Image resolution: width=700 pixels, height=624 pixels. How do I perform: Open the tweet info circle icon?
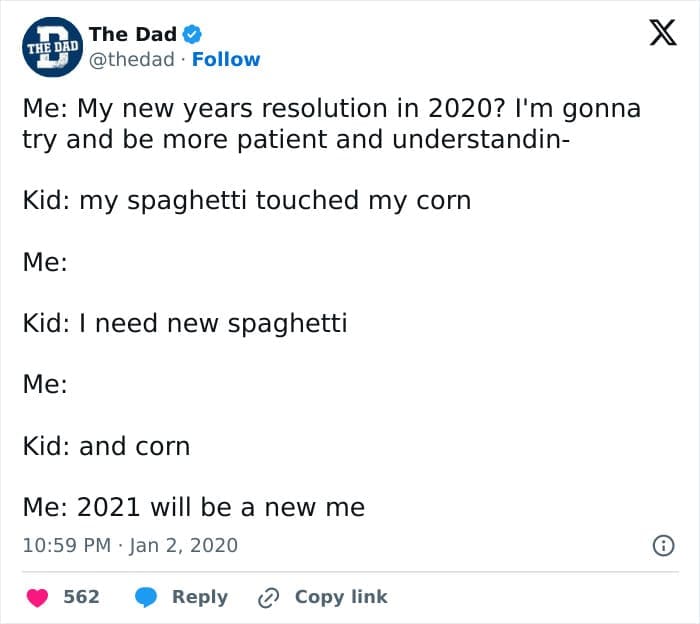661,545
